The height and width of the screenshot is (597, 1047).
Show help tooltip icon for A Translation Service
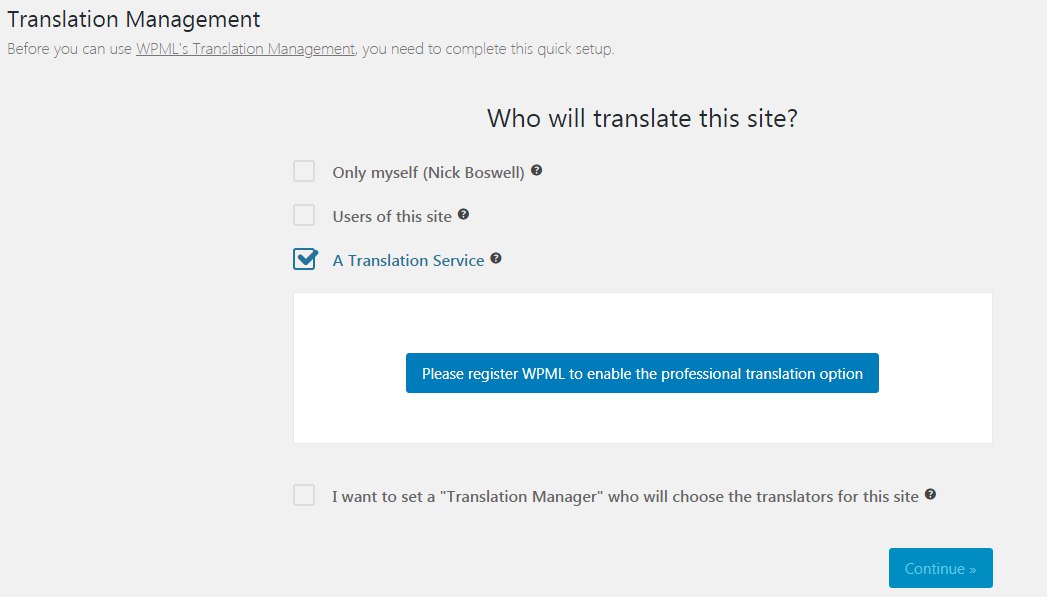pyautogui.click(x=495, y=258)
